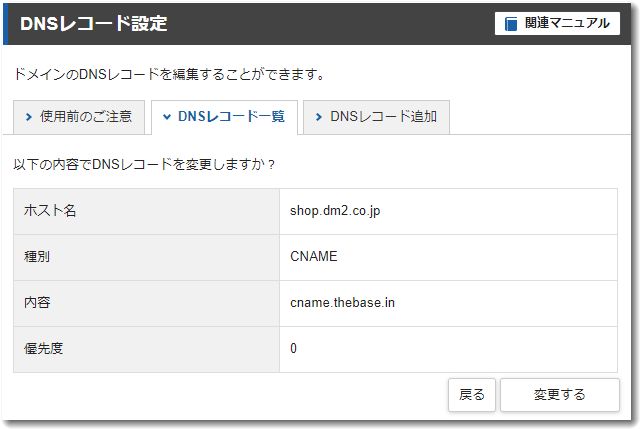
Task: Switch to the 使用前のご注意 tab
Action: pos(79,117)
